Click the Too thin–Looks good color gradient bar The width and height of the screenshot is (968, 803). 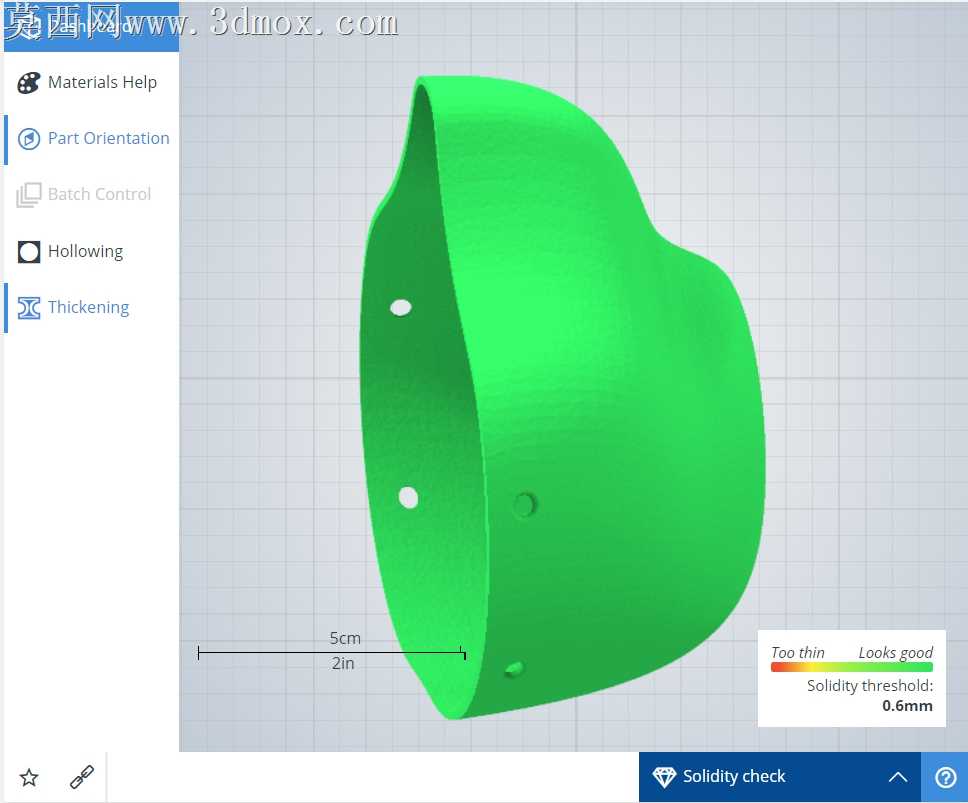(x=851, y=667)
